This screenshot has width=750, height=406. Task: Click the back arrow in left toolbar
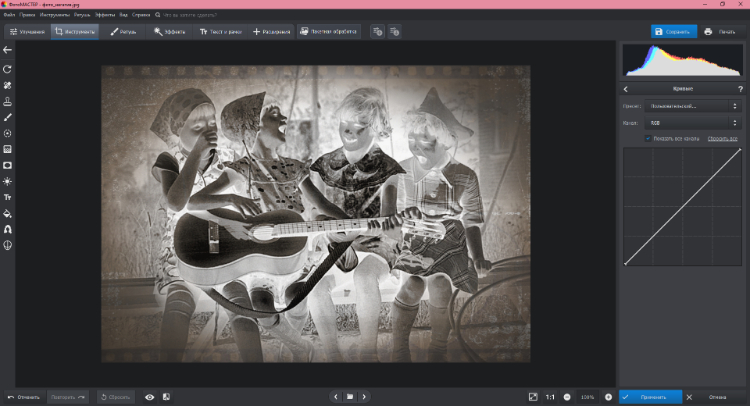[8, 50]
